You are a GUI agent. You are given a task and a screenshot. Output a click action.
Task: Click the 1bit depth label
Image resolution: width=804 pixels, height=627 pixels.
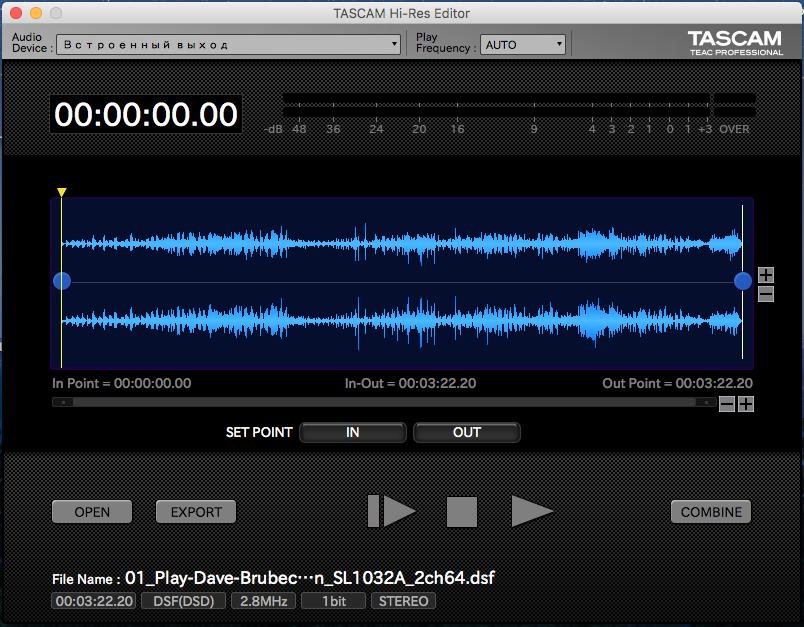[333, 601]
